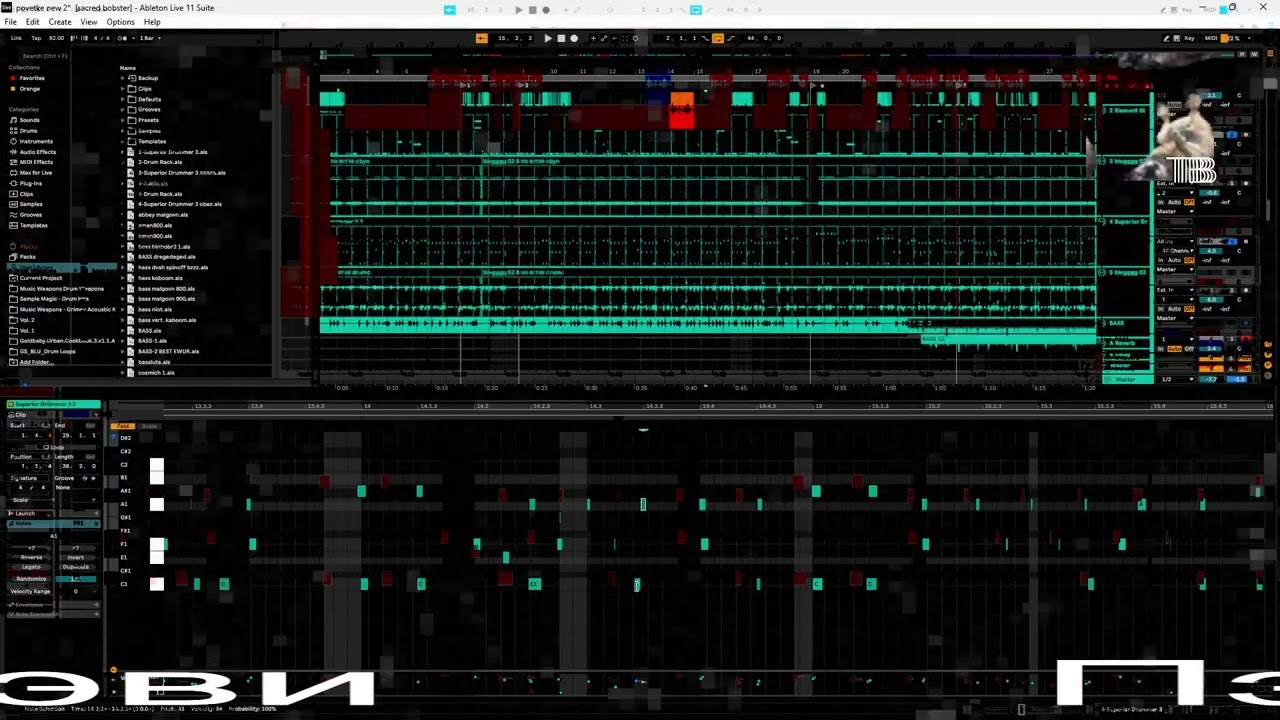Select the Orange collection
1280x720 pixels.
(30, 89)
